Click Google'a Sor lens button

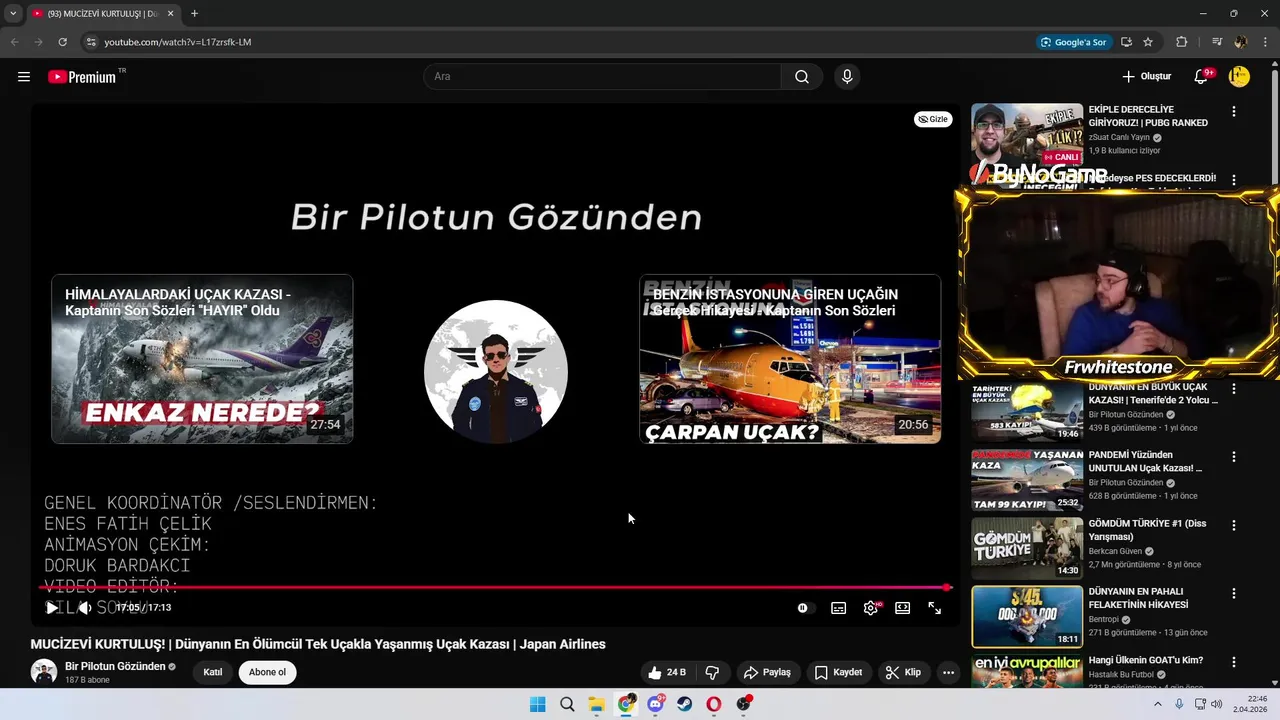coord(1074,42)
